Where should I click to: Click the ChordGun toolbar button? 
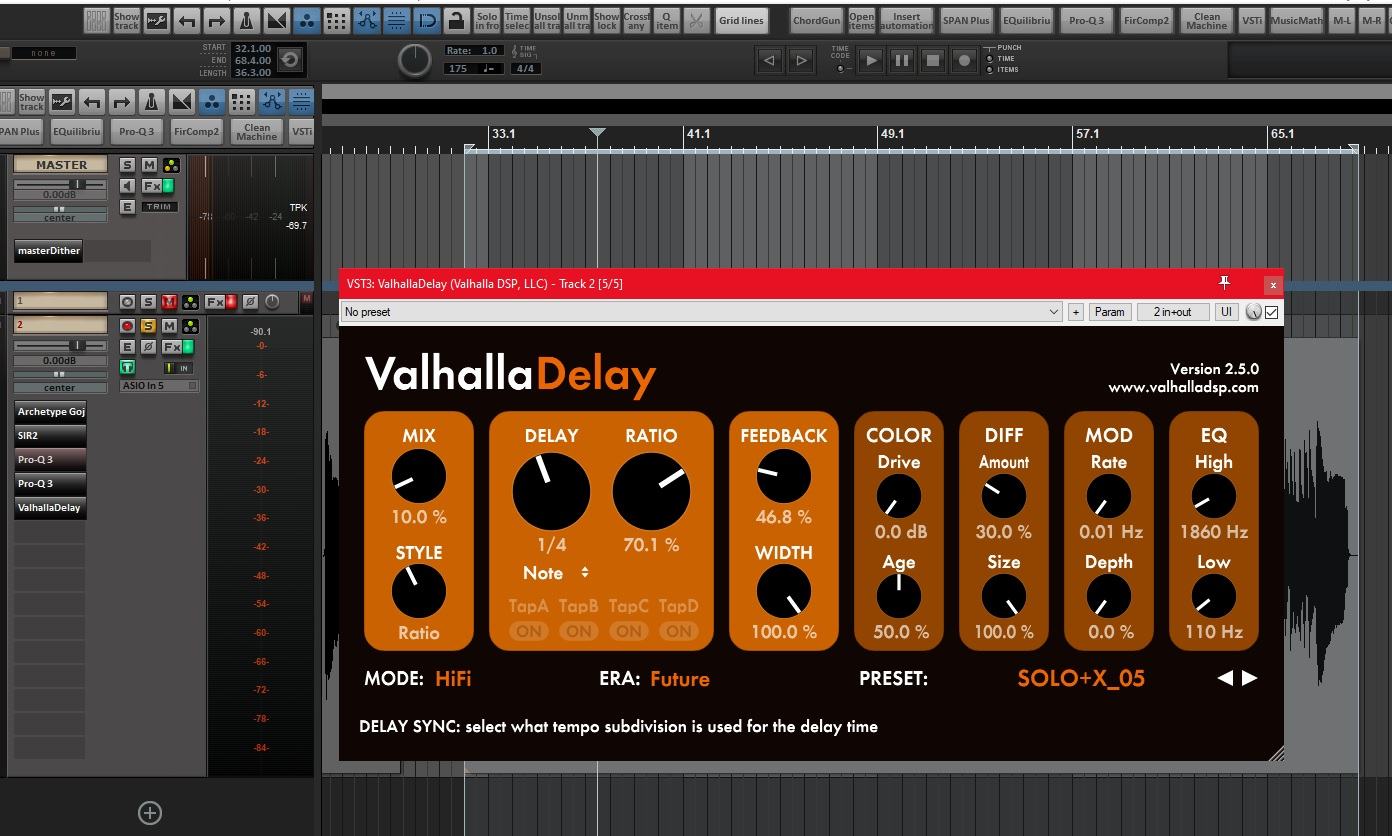pos(816,20)
